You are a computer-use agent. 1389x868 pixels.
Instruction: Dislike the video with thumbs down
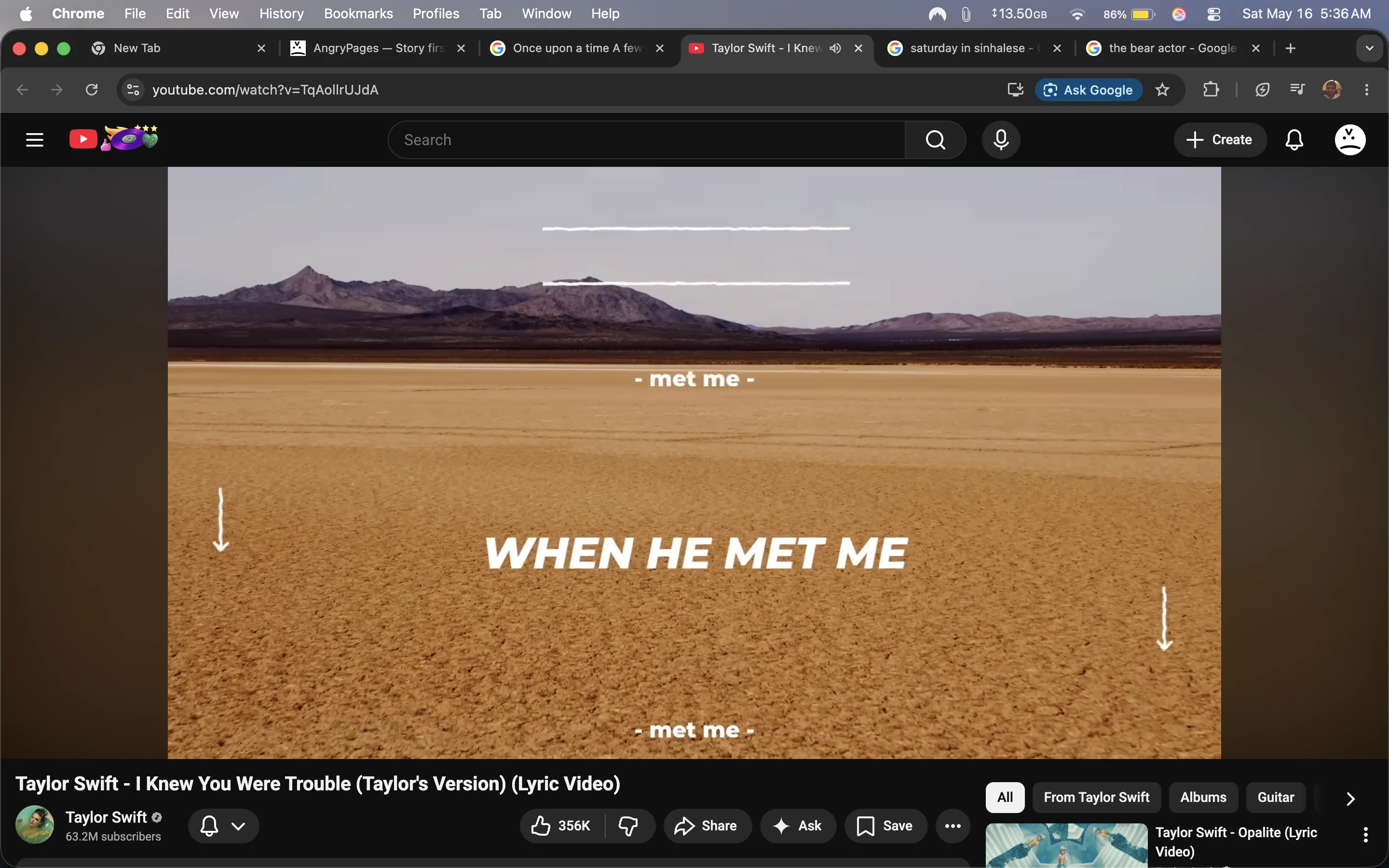pyautogui.click(x=629, y=826)
